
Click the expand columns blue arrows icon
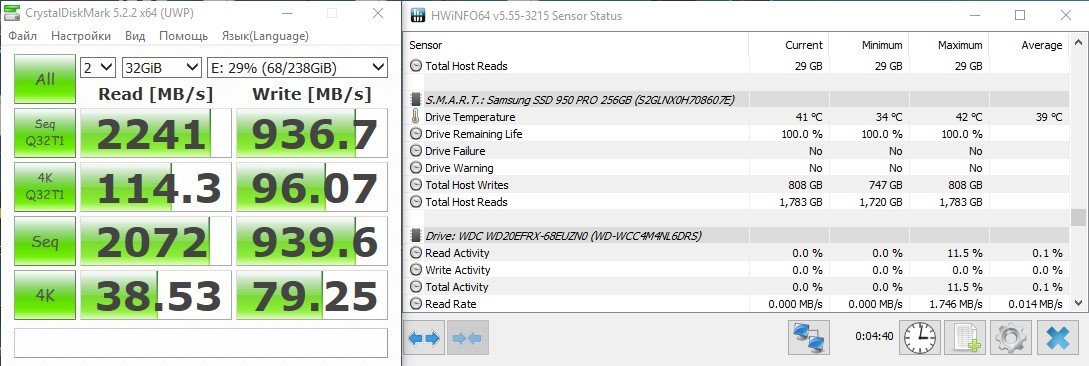[424, 339]
